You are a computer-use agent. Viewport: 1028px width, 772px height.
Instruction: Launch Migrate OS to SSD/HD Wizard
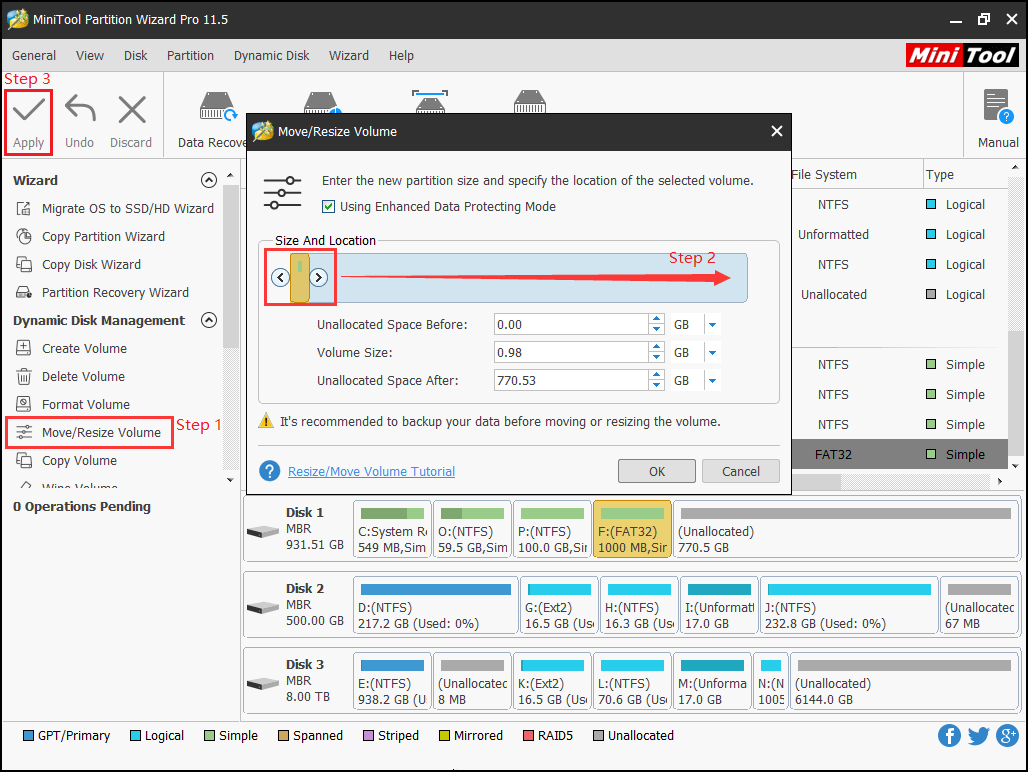[115, 208]
